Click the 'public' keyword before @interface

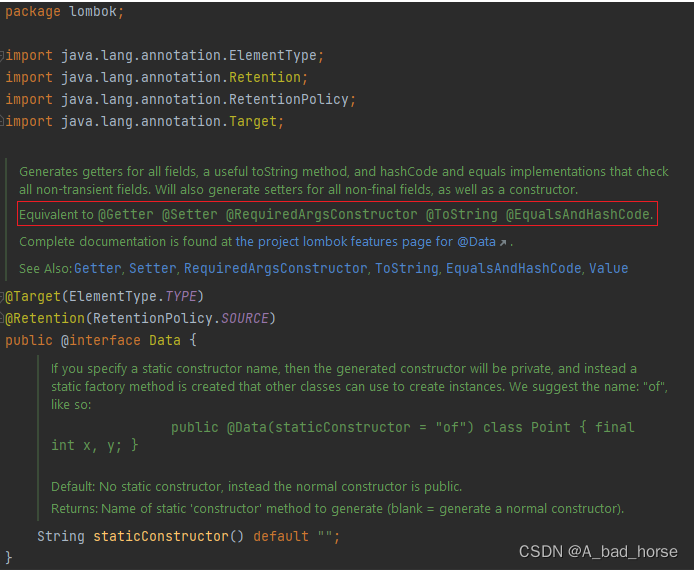pos(29,340)
